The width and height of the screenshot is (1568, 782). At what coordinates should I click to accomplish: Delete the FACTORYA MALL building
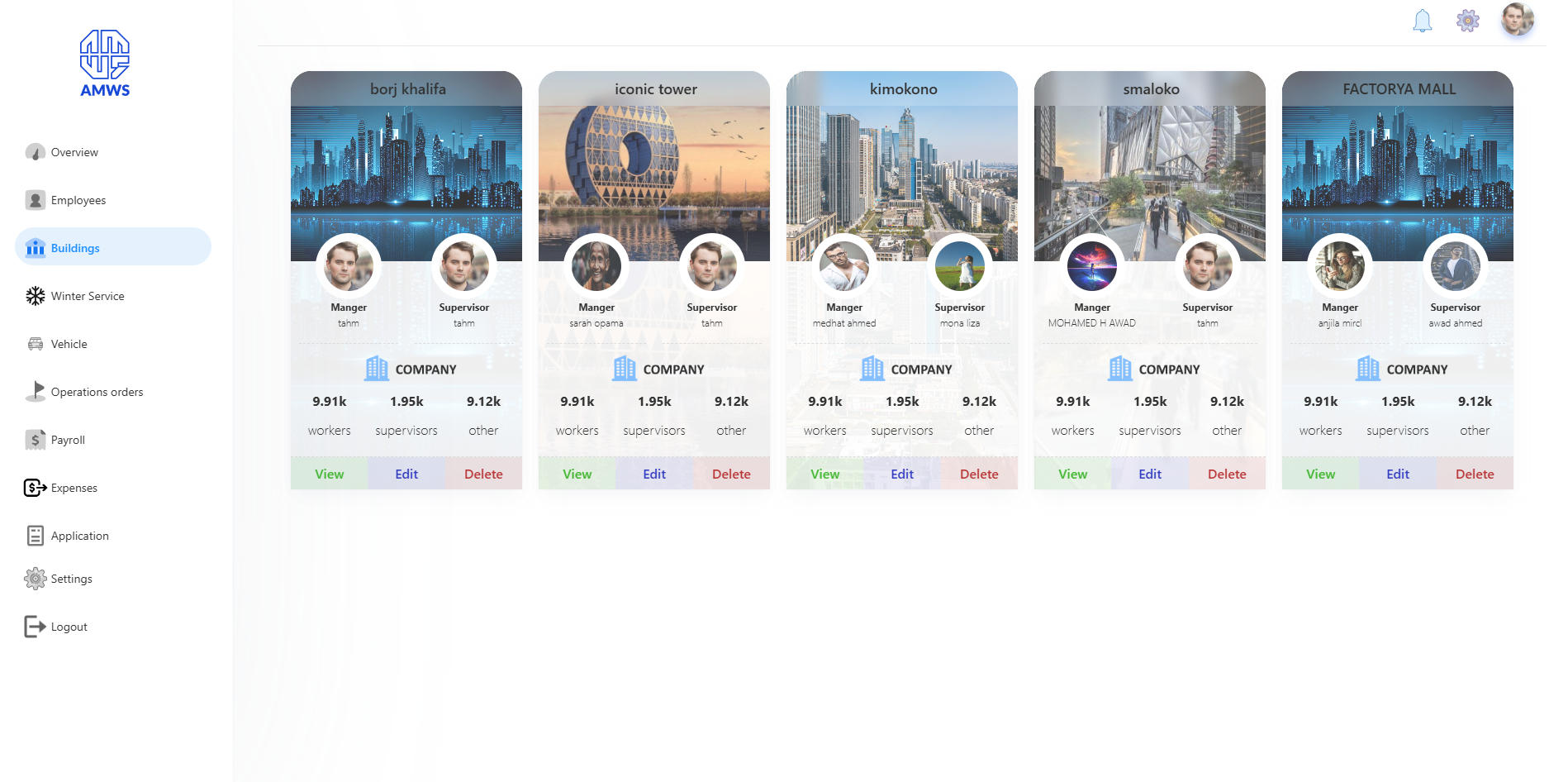tap(1475, 474)
